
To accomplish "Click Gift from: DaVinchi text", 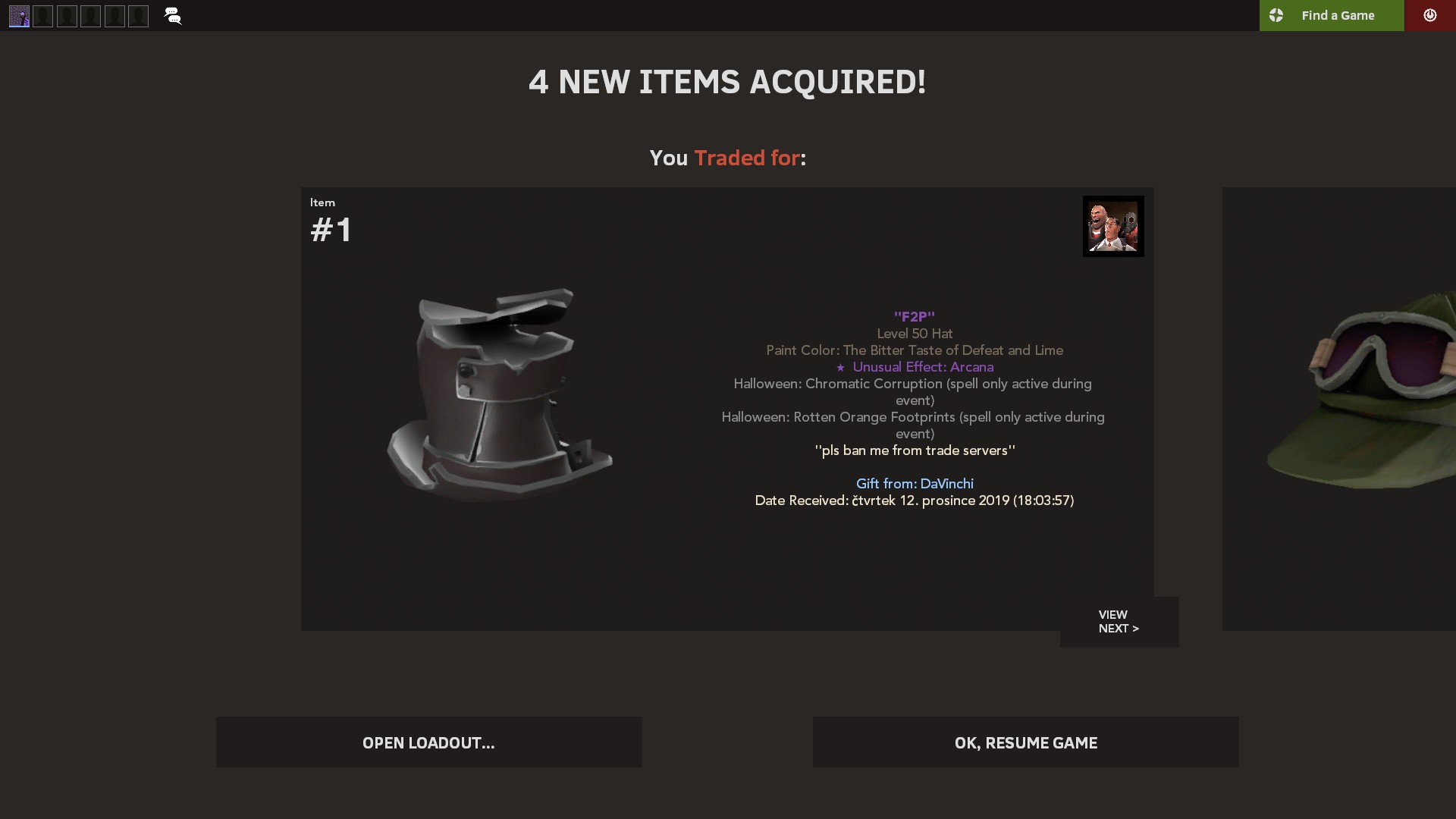I will [915, 484].
